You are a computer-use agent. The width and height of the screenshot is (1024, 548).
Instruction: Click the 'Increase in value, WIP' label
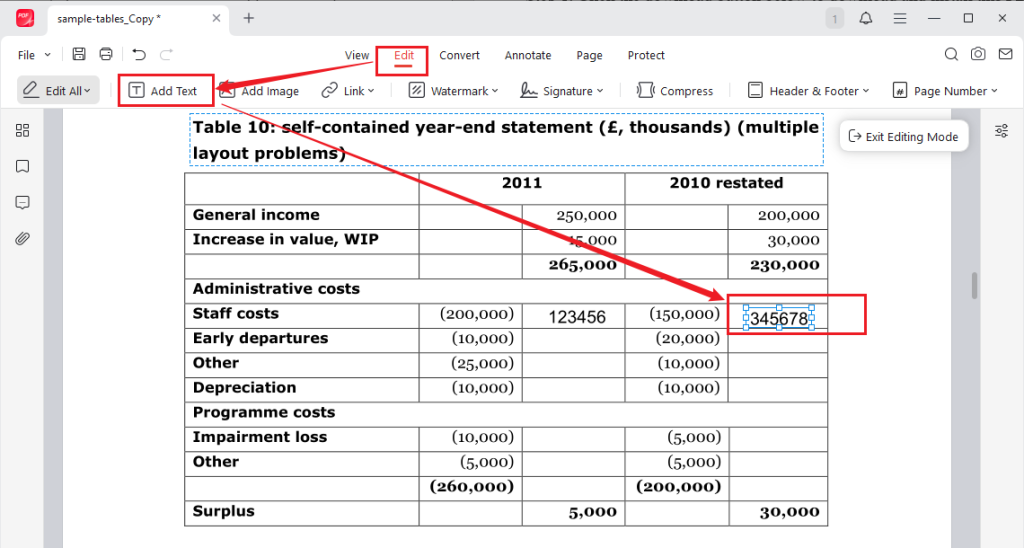tap(285, 240)
